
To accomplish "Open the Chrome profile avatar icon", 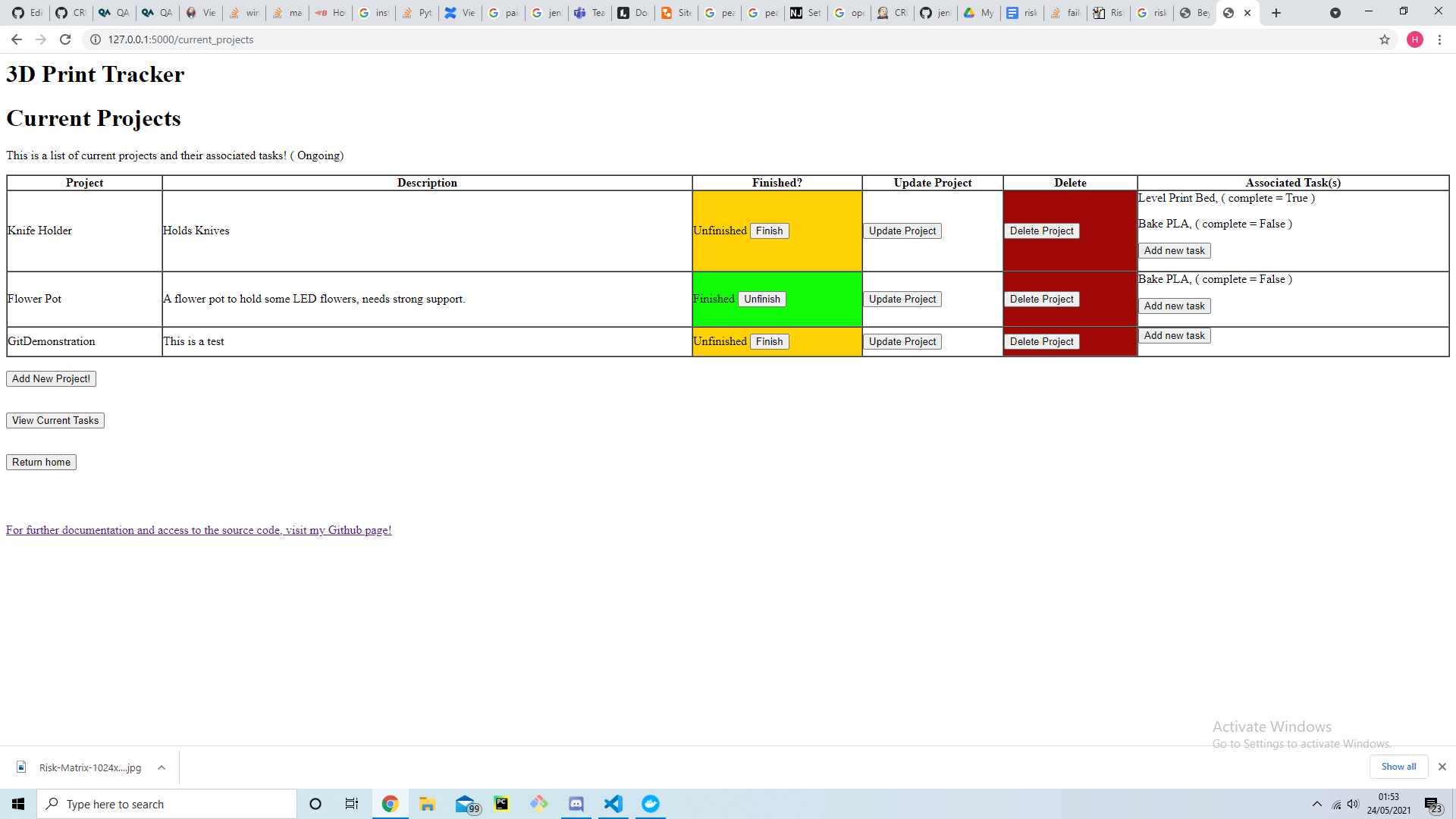I will point(1415,39).
